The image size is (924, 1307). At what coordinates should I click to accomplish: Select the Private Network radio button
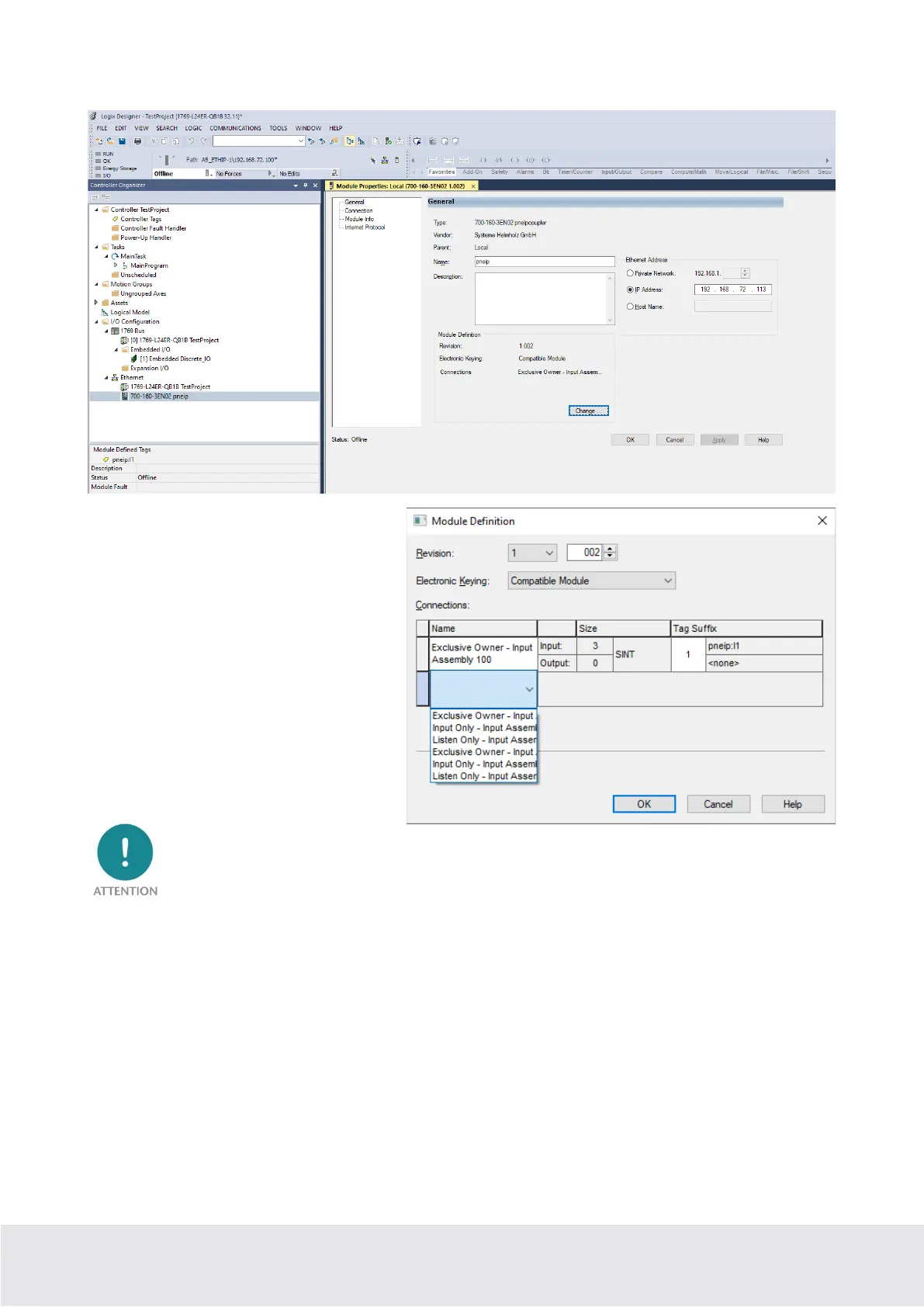[630, 273]
